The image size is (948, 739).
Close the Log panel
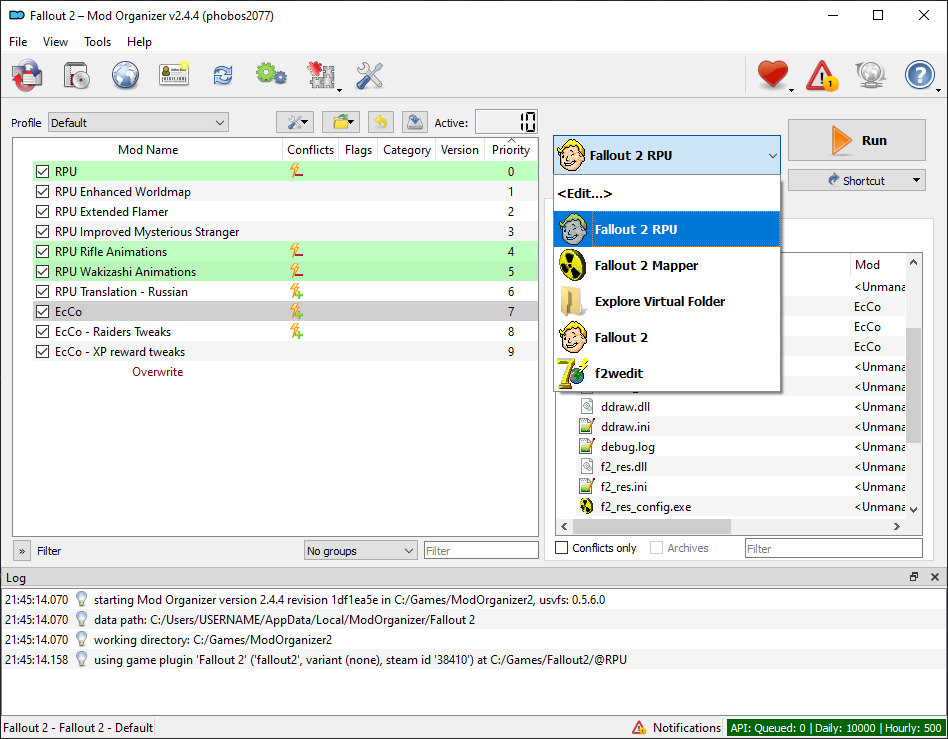(x=935, y=577)
